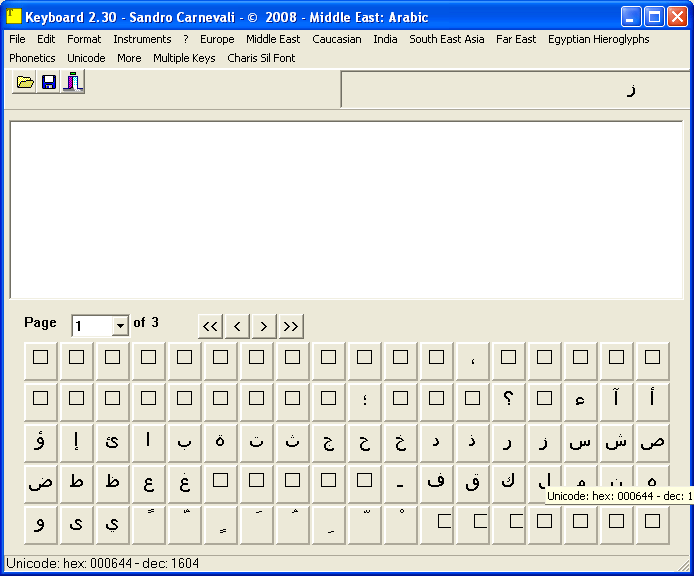The height and width of the screenshot is (576, 694).
Task: Insert the feh ف key
Action: (436, 484)
